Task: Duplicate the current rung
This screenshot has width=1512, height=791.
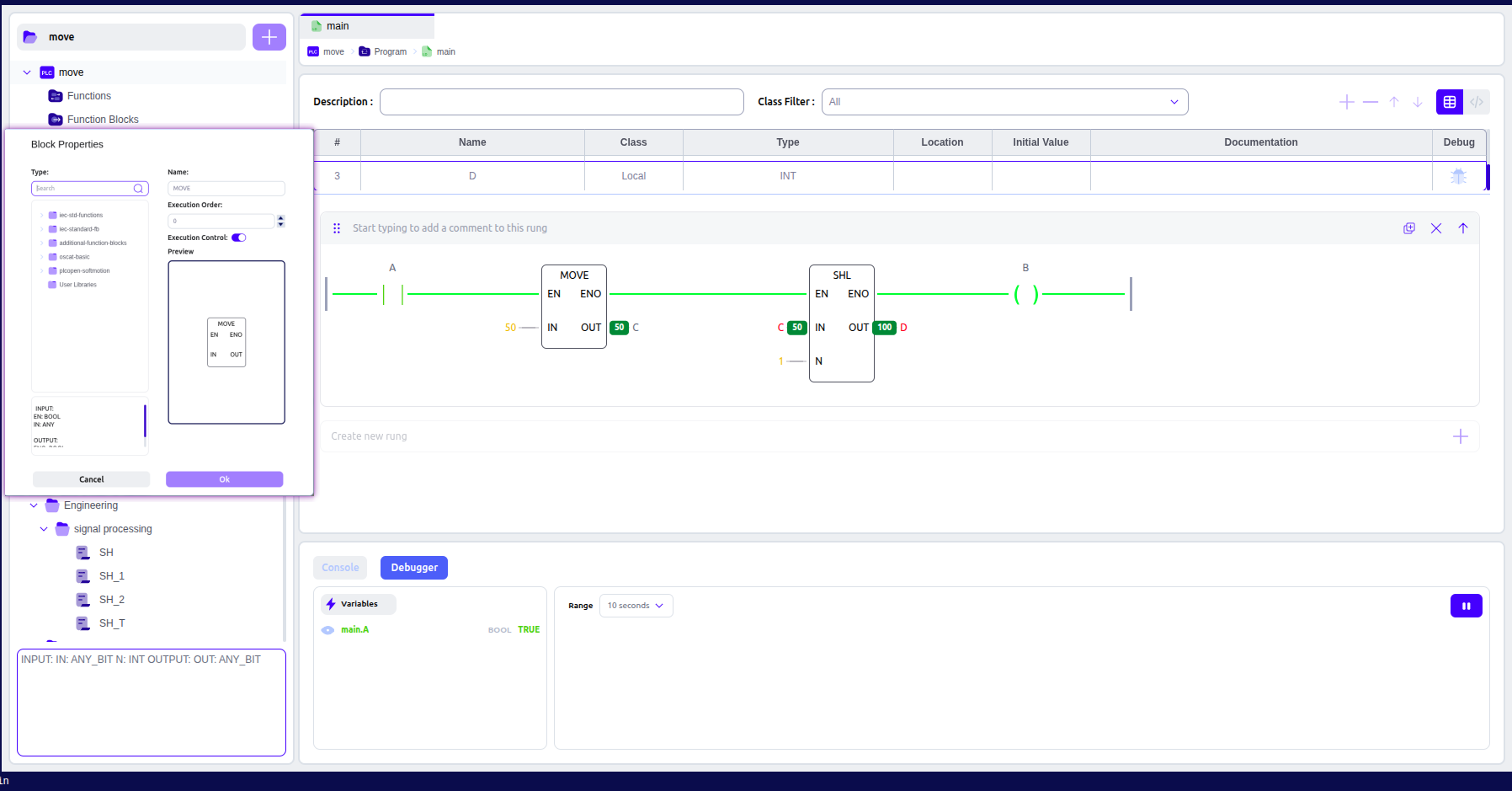Action: (x=1409, y=228)
